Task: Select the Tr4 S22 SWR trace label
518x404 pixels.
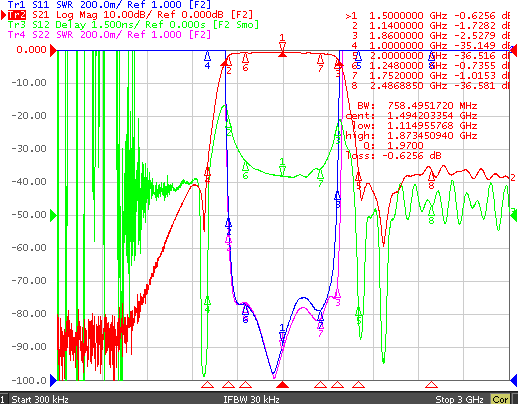Action: pos(109,35)
